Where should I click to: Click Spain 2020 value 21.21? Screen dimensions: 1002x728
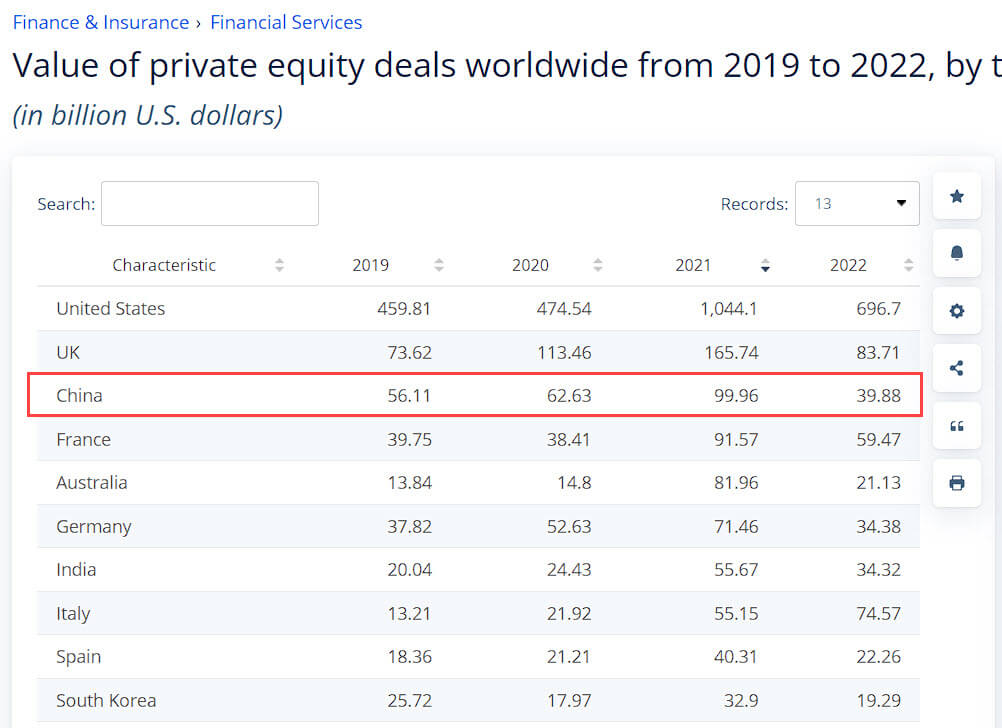[569, 657]
